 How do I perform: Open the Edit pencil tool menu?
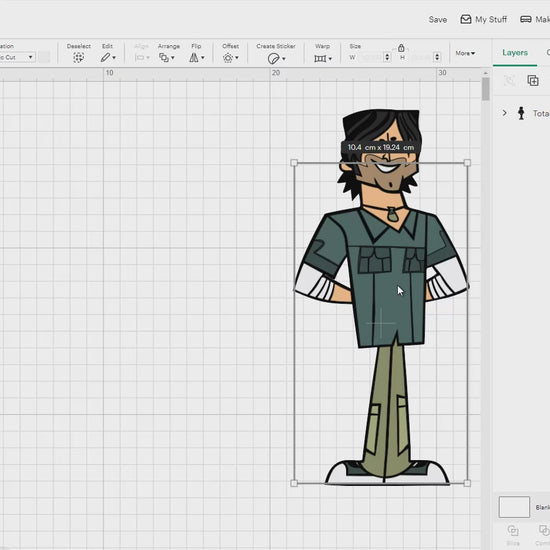pyautogui.click(x=108, y=58)
